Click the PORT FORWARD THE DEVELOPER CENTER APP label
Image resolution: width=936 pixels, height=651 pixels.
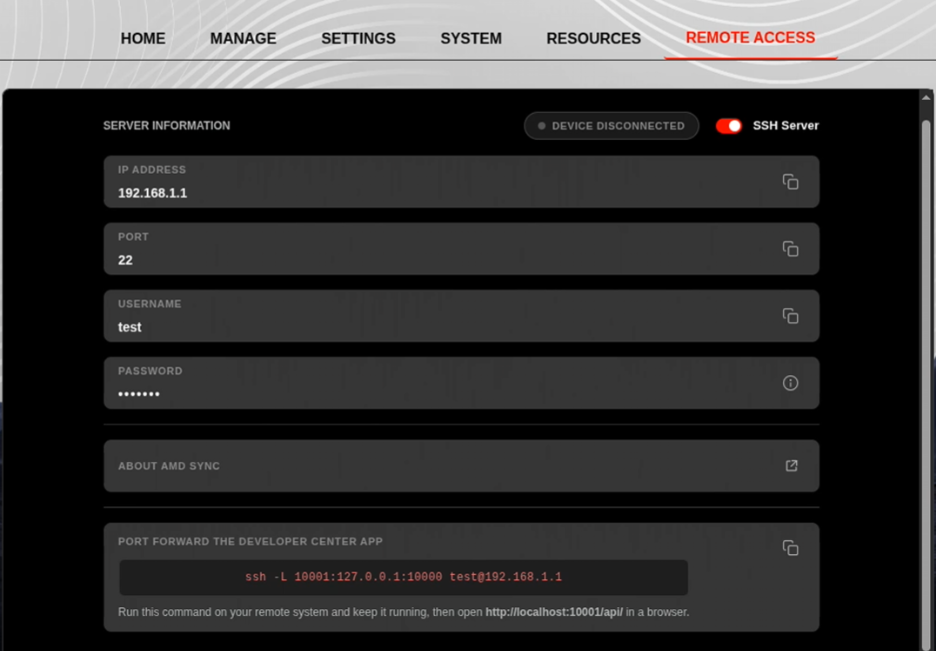pos(250,541)
